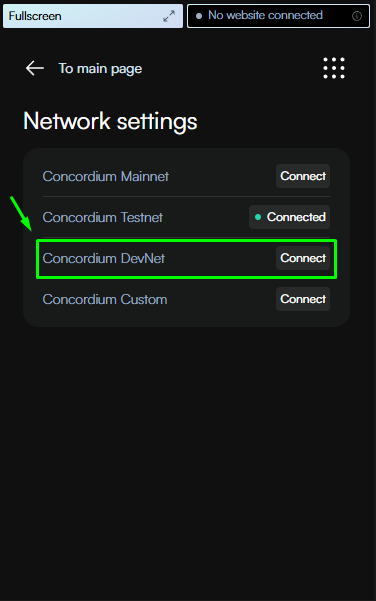Connect to Concordium Mainnet

click(x=303, y=176)
